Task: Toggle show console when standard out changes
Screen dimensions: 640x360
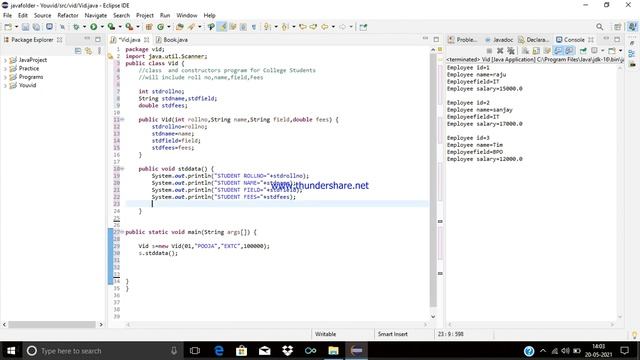Action: 558,51
